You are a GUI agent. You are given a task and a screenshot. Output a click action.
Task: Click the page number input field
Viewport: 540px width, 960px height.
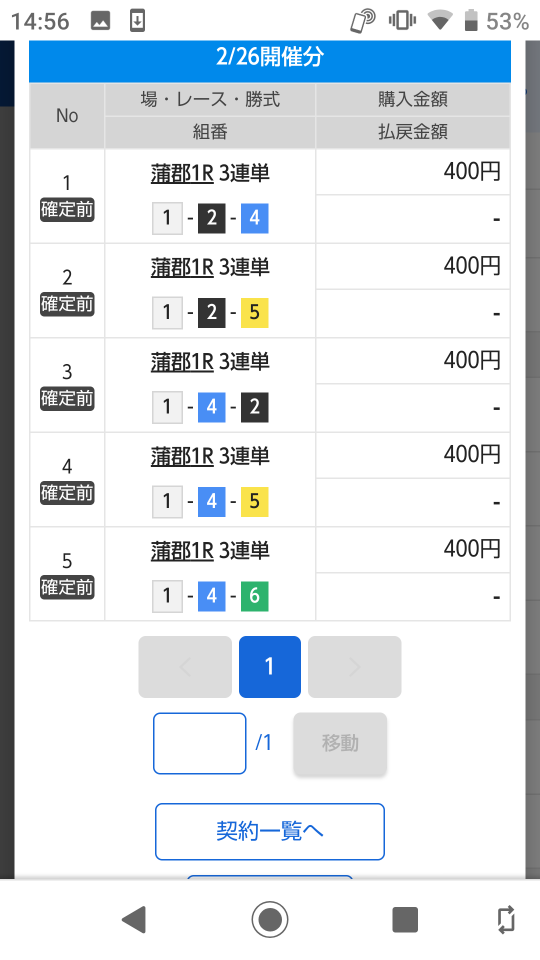click(200, 743)
